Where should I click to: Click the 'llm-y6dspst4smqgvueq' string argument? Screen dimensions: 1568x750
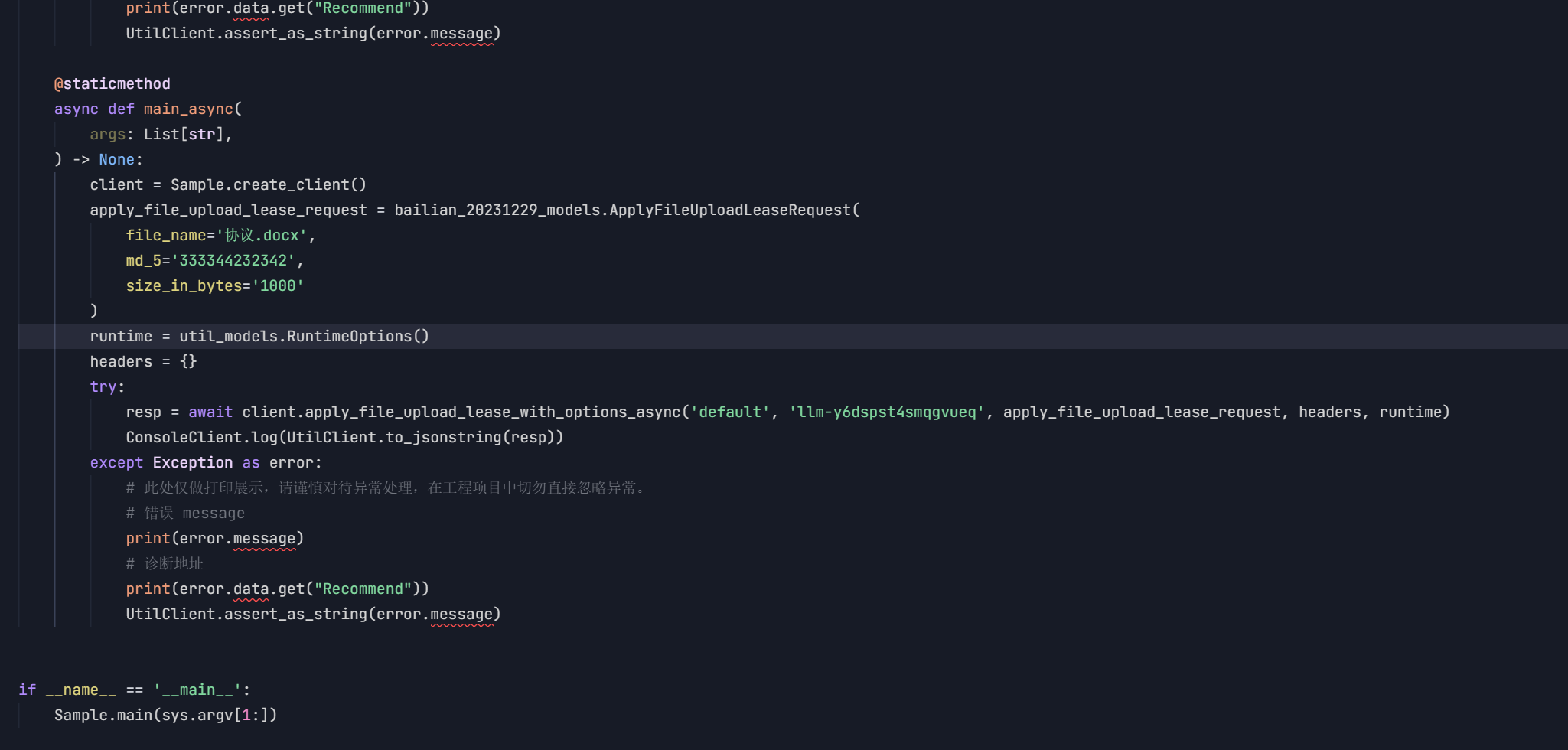[x=885, y=412]
